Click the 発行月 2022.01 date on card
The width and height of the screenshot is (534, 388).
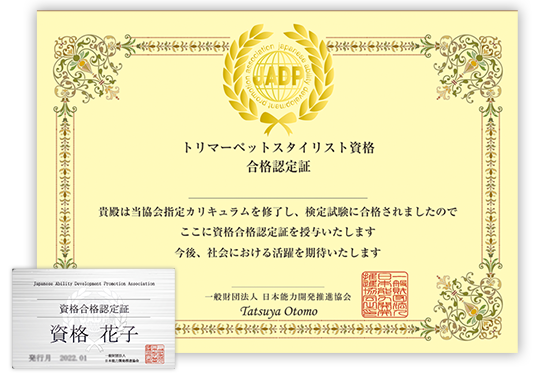[x=58, y=358]
